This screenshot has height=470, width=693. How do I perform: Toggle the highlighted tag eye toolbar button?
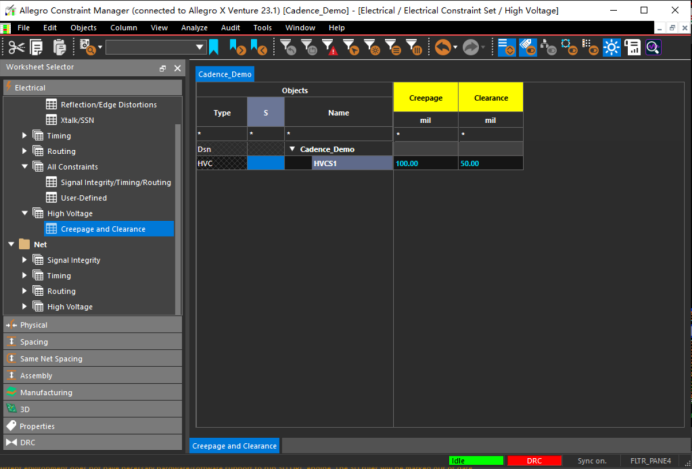(x=528, y=47)
